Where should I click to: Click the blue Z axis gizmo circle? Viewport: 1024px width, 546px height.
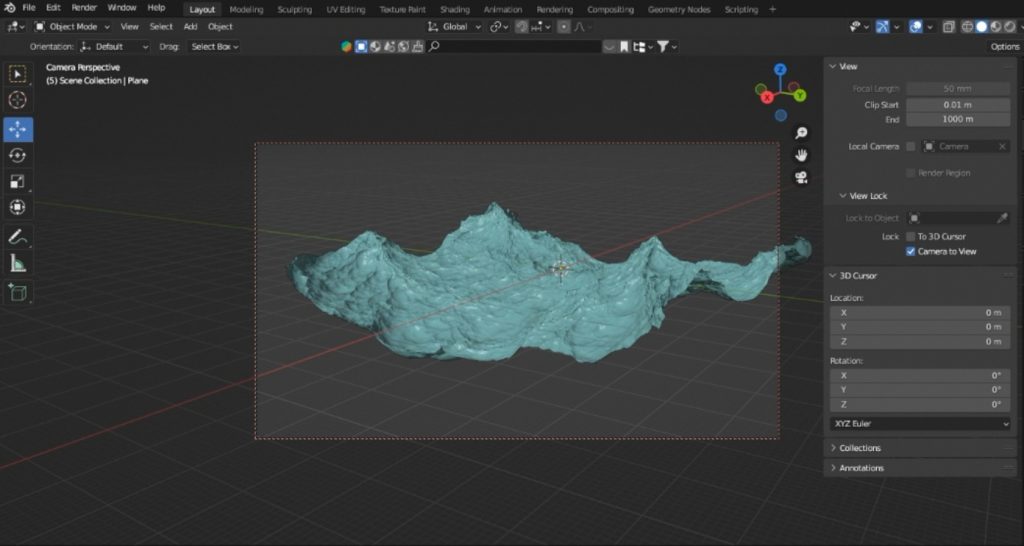pyautogui.click(x=780, y=69)
